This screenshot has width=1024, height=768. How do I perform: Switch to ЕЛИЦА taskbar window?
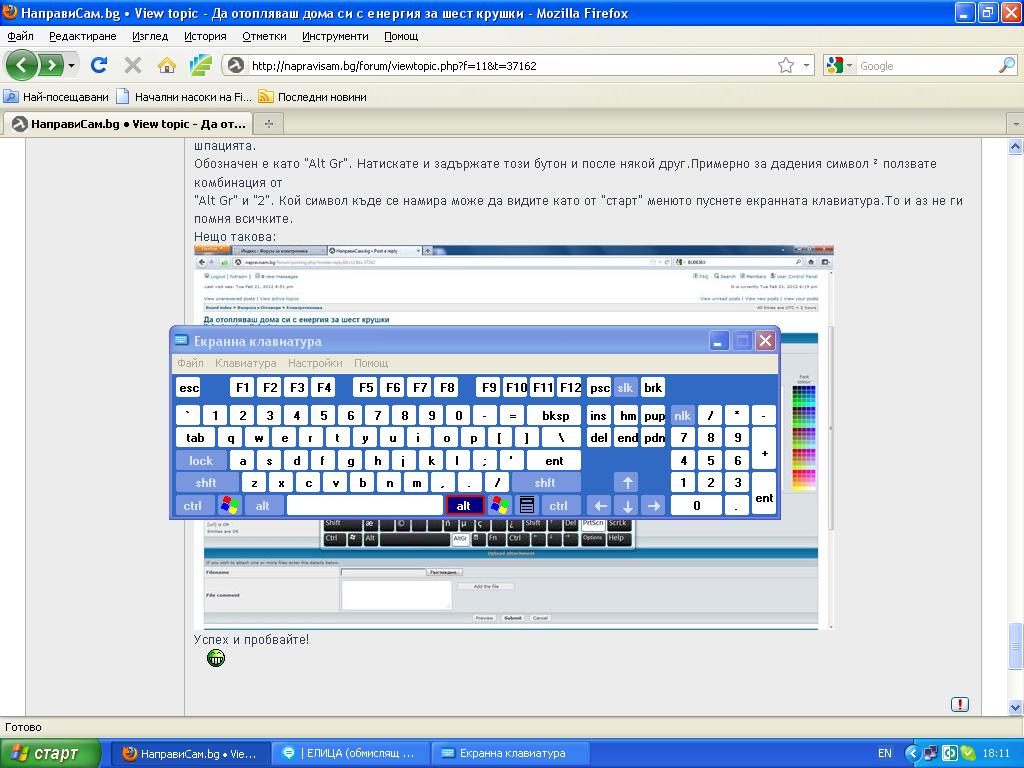[349, 753]
